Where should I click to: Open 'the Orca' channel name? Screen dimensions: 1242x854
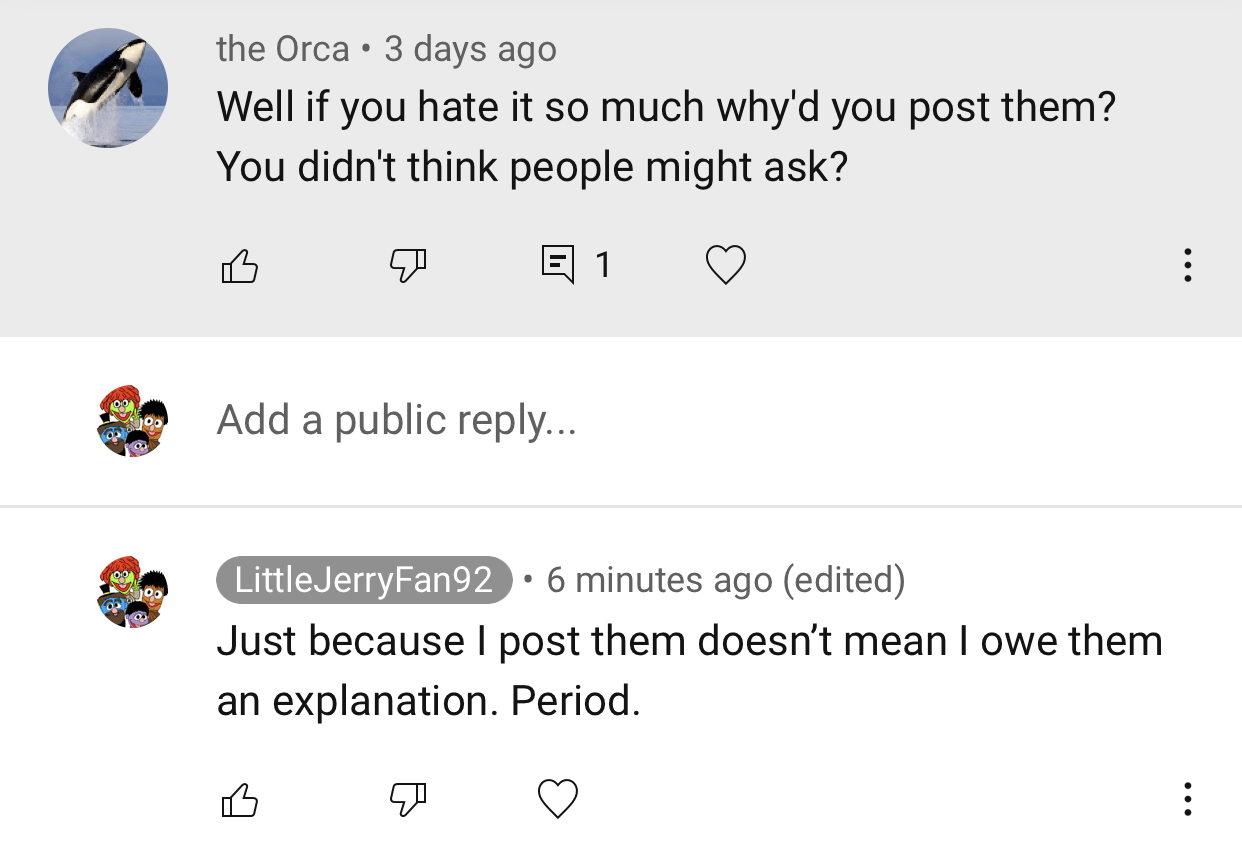pyautogui.click(x=283, y=49)
